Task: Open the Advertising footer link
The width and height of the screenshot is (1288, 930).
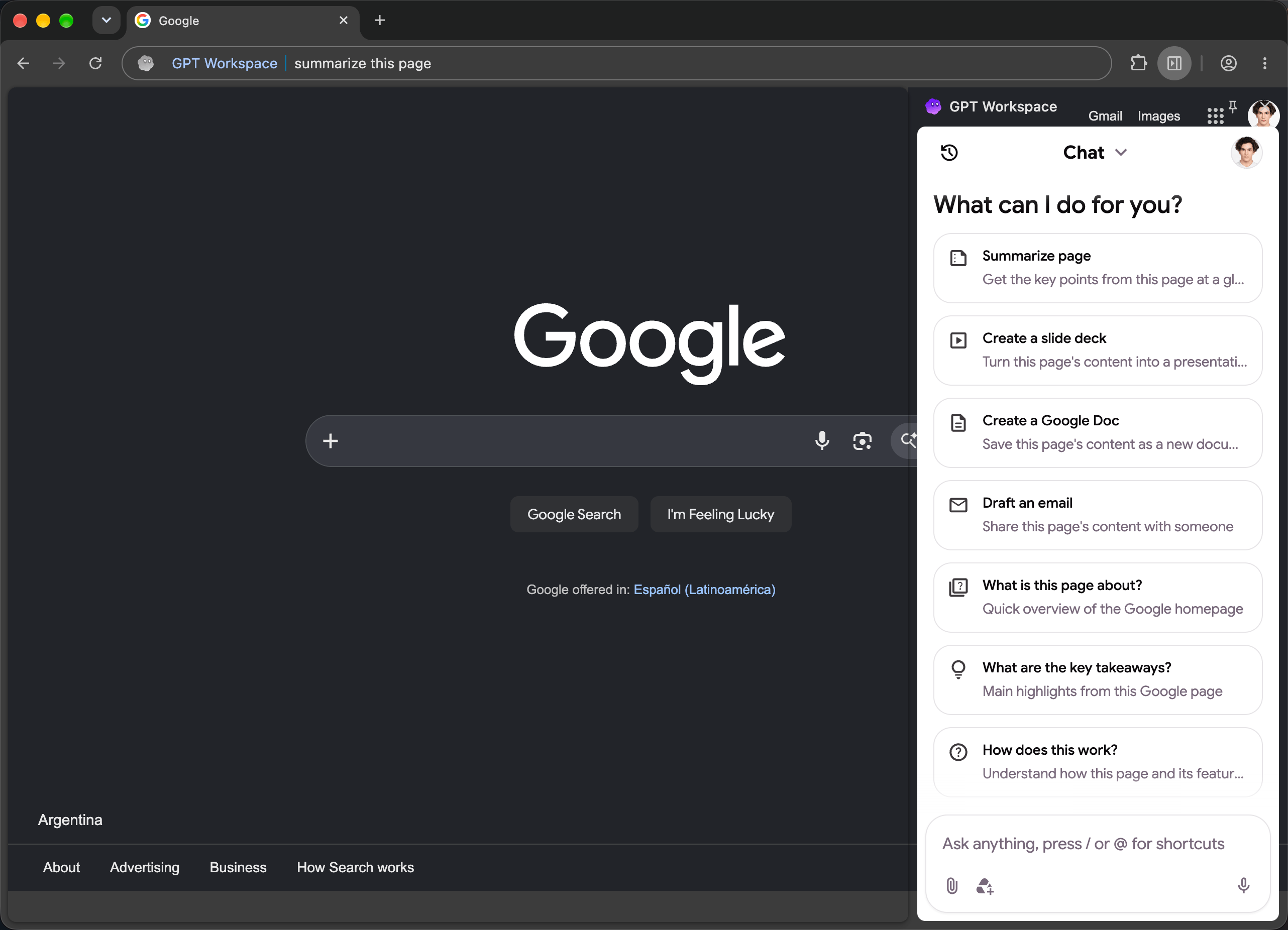Action: coord(144,867)
